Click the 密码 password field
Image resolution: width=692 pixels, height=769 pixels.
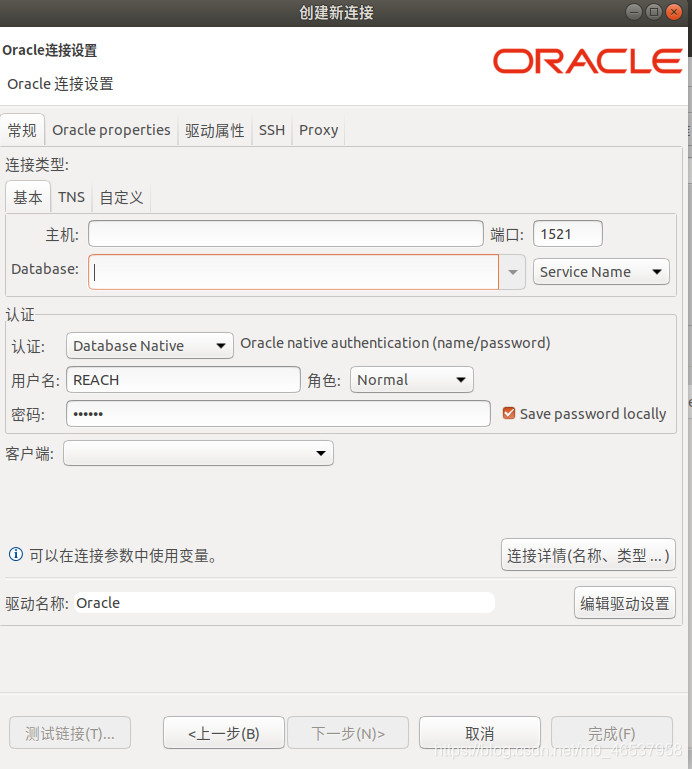(278, 413)
